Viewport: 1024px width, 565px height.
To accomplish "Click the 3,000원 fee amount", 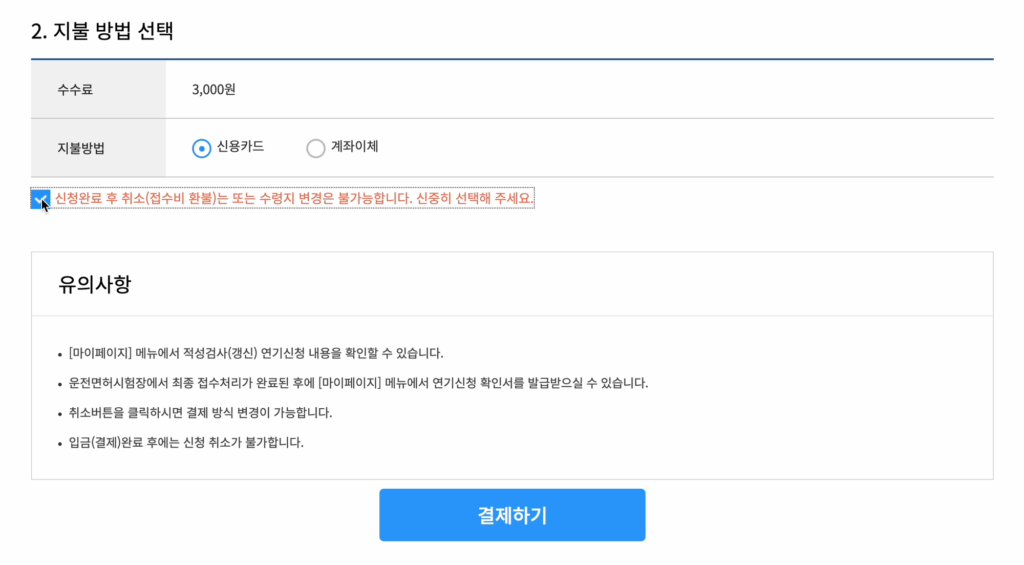I will [x=214, y=89].
